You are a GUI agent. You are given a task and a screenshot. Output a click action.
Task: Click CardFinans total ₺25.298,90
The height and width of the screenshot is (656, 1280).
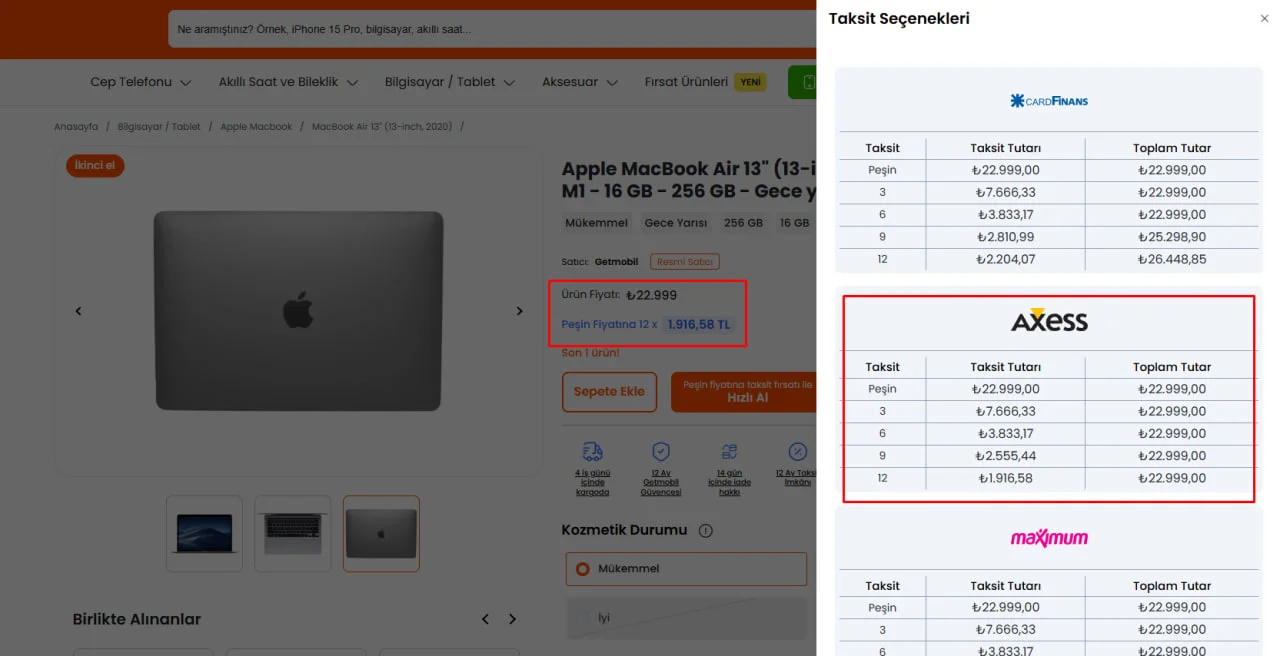coord(1172,237)
